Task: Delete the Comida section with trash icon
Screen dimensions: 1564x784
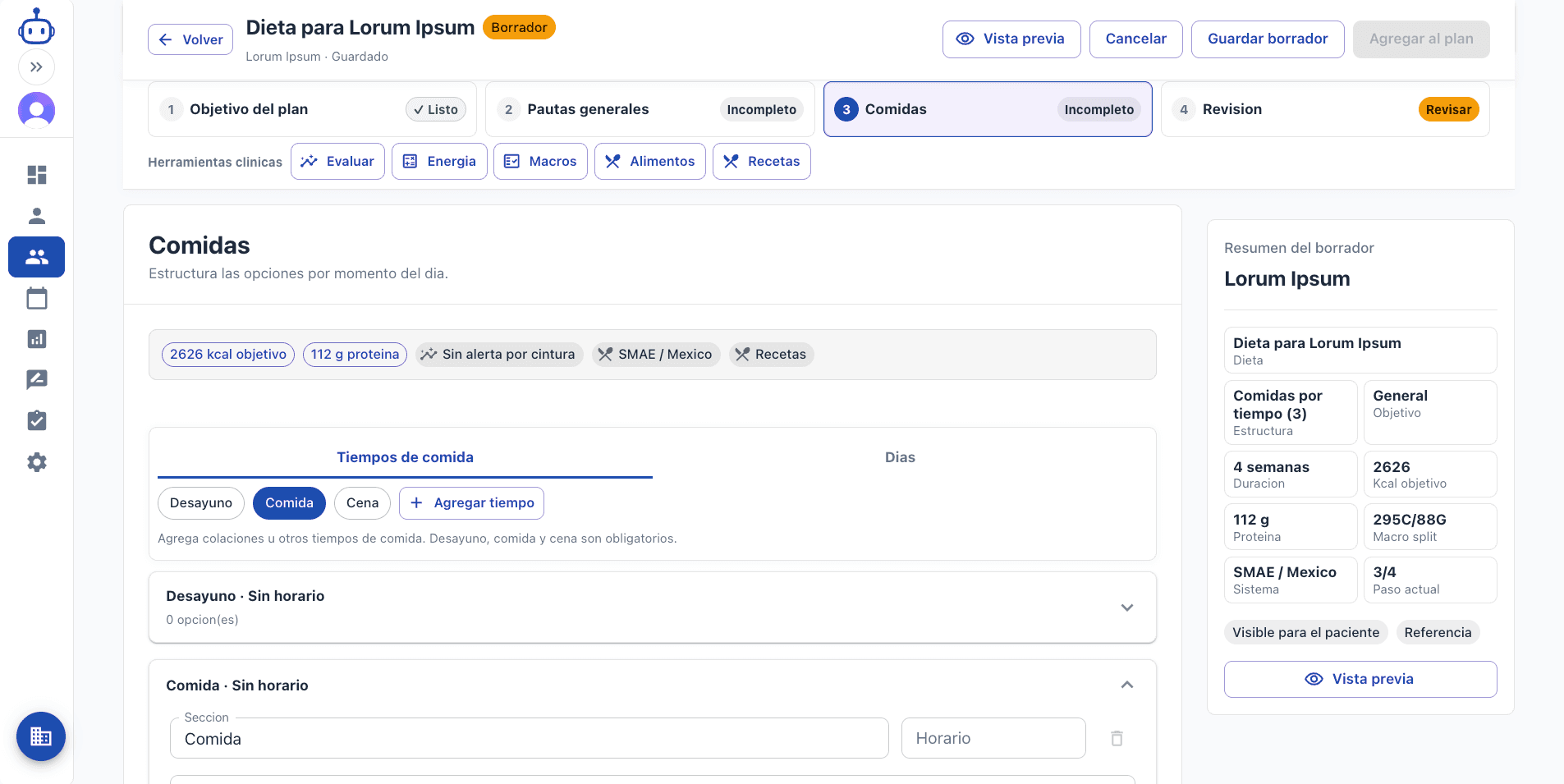Action: tap(1117, 739)
